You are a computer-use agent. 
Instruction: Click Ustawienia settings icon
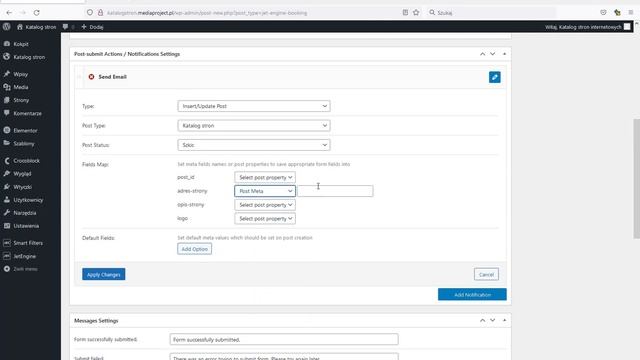tap(7, 226)
